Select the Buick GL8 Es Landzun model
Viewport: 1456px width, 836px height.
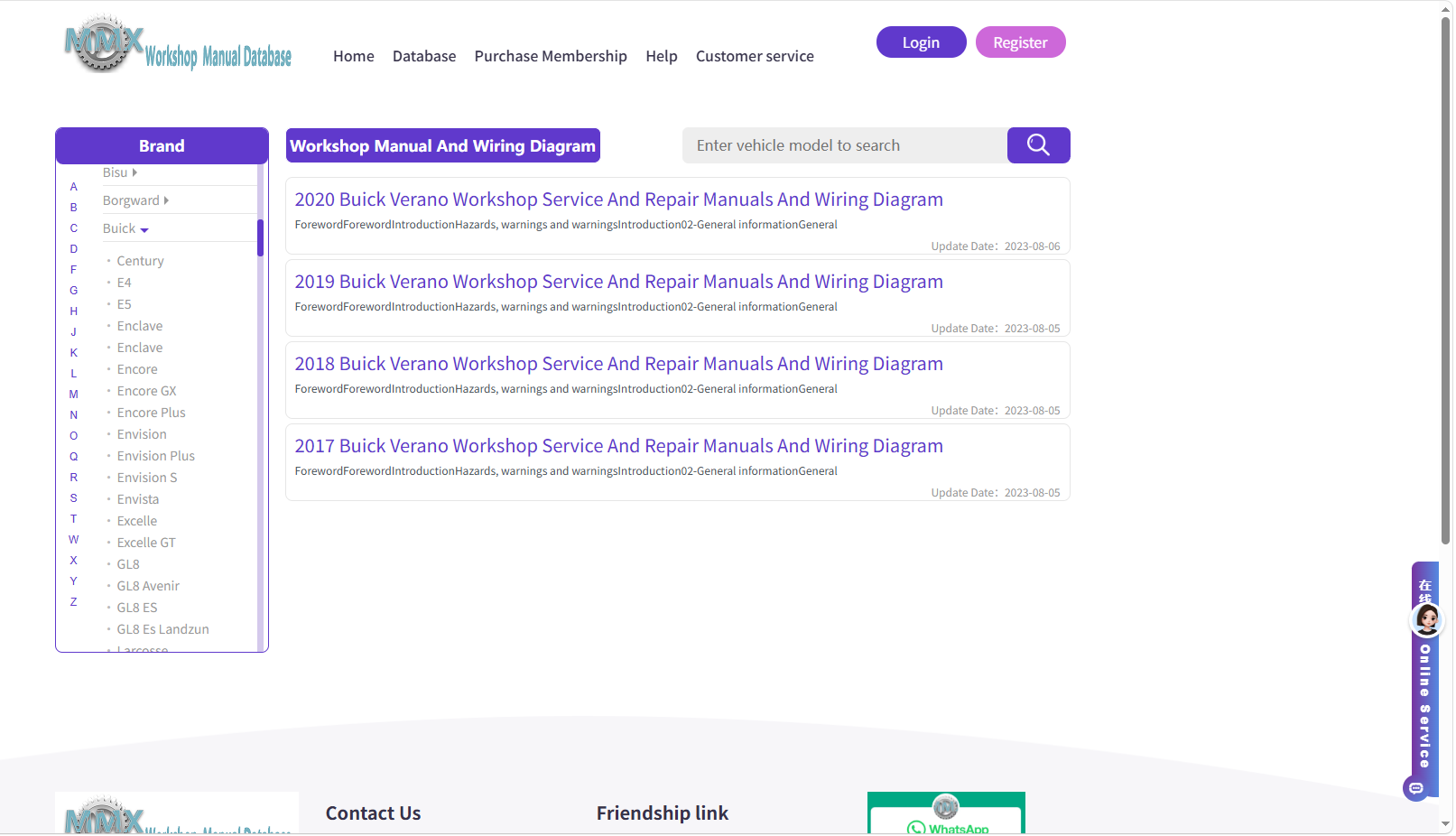point(163,629)
